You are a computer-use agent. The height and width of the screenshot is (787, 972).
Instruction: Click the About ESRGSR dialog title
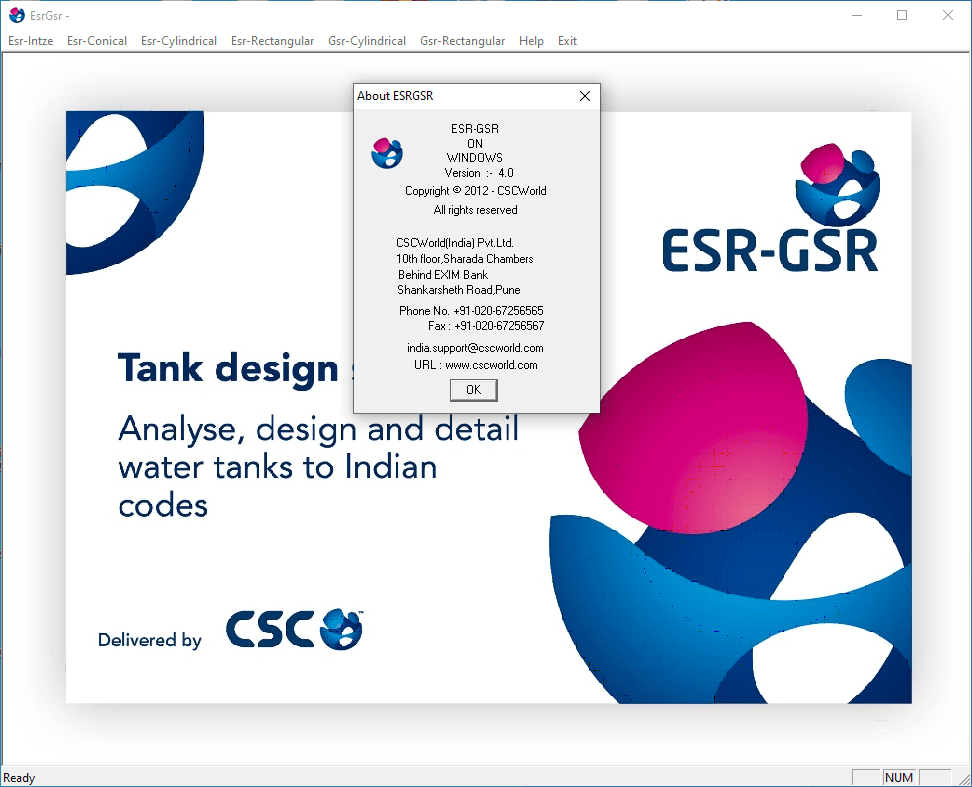tap(395, 96)
